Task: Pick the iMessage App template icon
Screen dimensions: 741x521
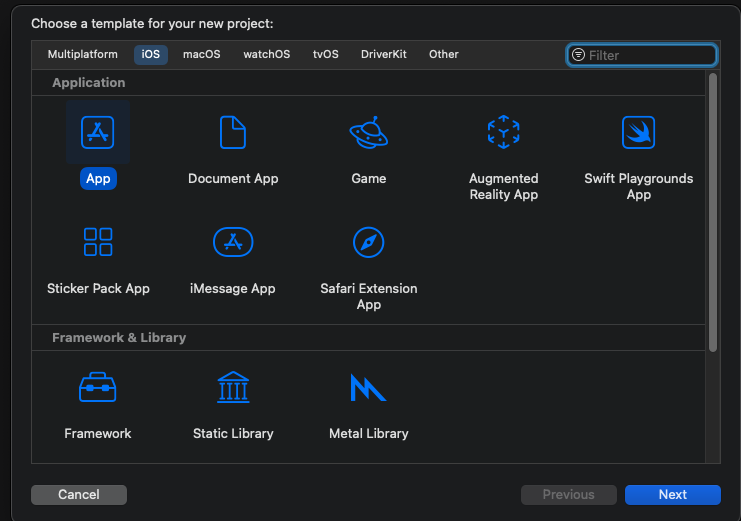Action: pos(233,242)
